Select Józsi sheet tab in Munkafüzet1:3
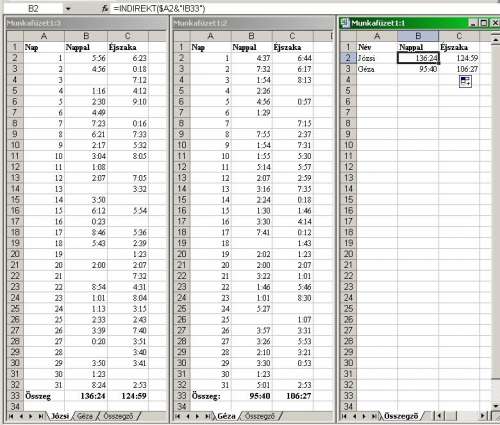The image size is (500, 425). (60, 416)
